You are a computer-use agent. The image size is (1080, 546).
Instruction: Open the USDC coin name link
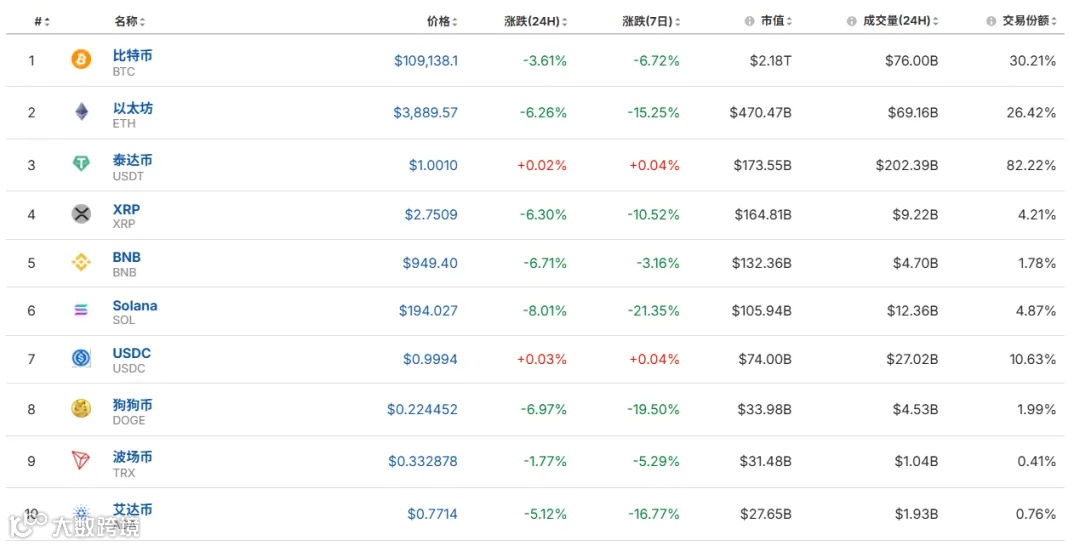point(132,353)
